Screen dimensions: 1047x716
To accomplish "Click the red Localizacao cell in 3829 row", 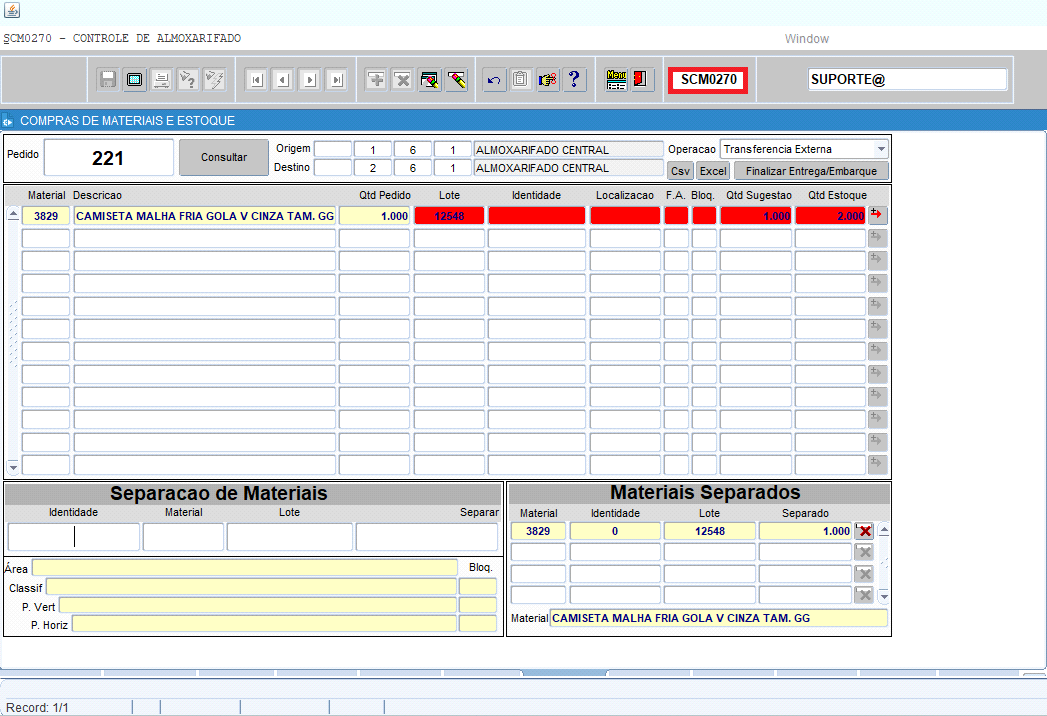I will [625, 216].
